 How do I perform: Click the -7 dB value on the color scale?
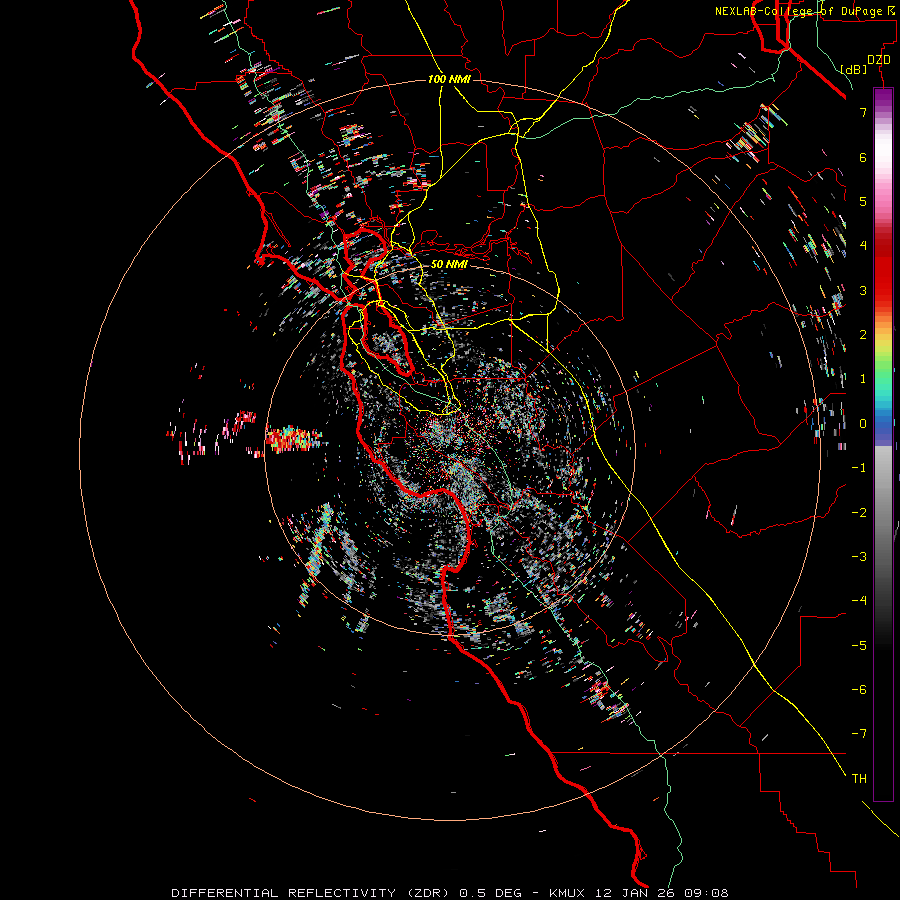tap(859, 734)
